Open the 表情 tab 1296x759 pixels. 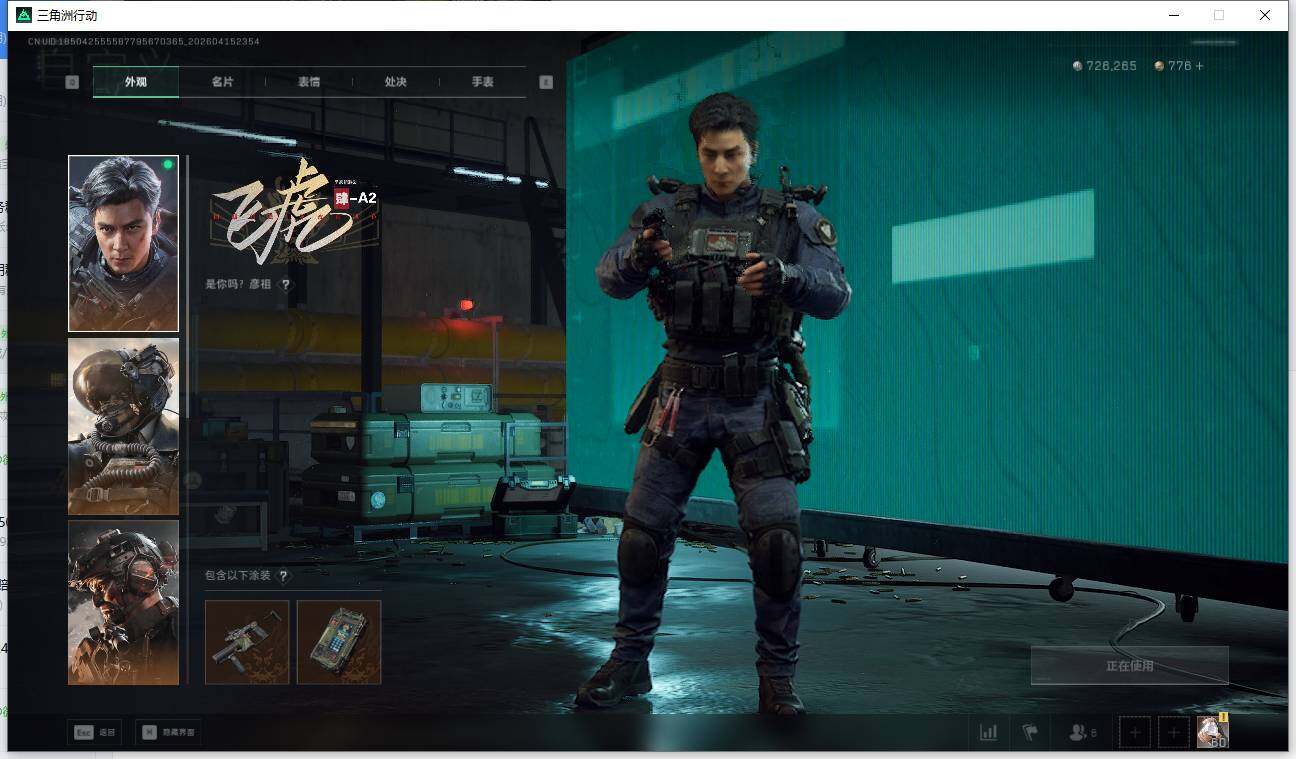click(x=309, y=82)
